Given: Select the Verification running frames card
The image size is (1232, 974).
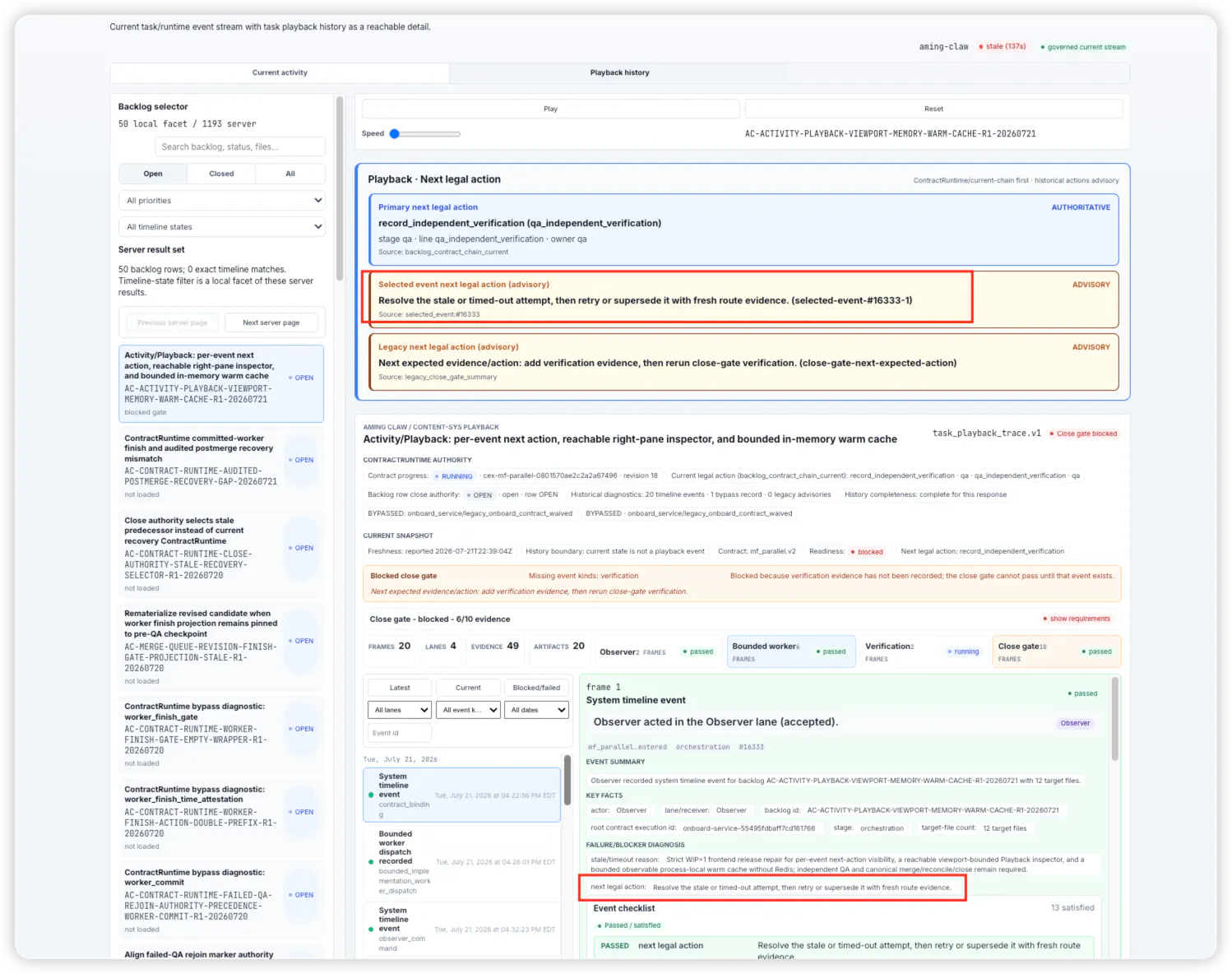Looking at the screenshot, I should coord(923,652).
